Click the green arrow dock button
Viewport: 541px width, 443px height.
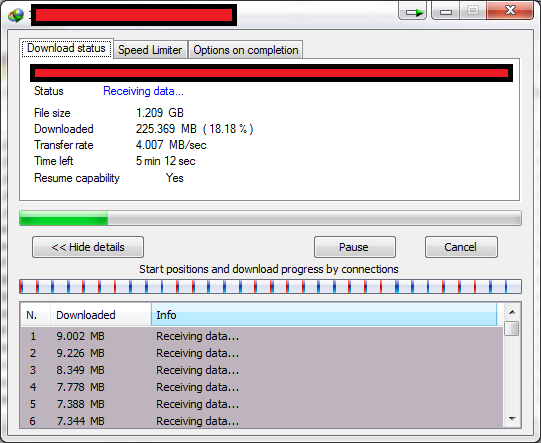[x=413, y=11]
